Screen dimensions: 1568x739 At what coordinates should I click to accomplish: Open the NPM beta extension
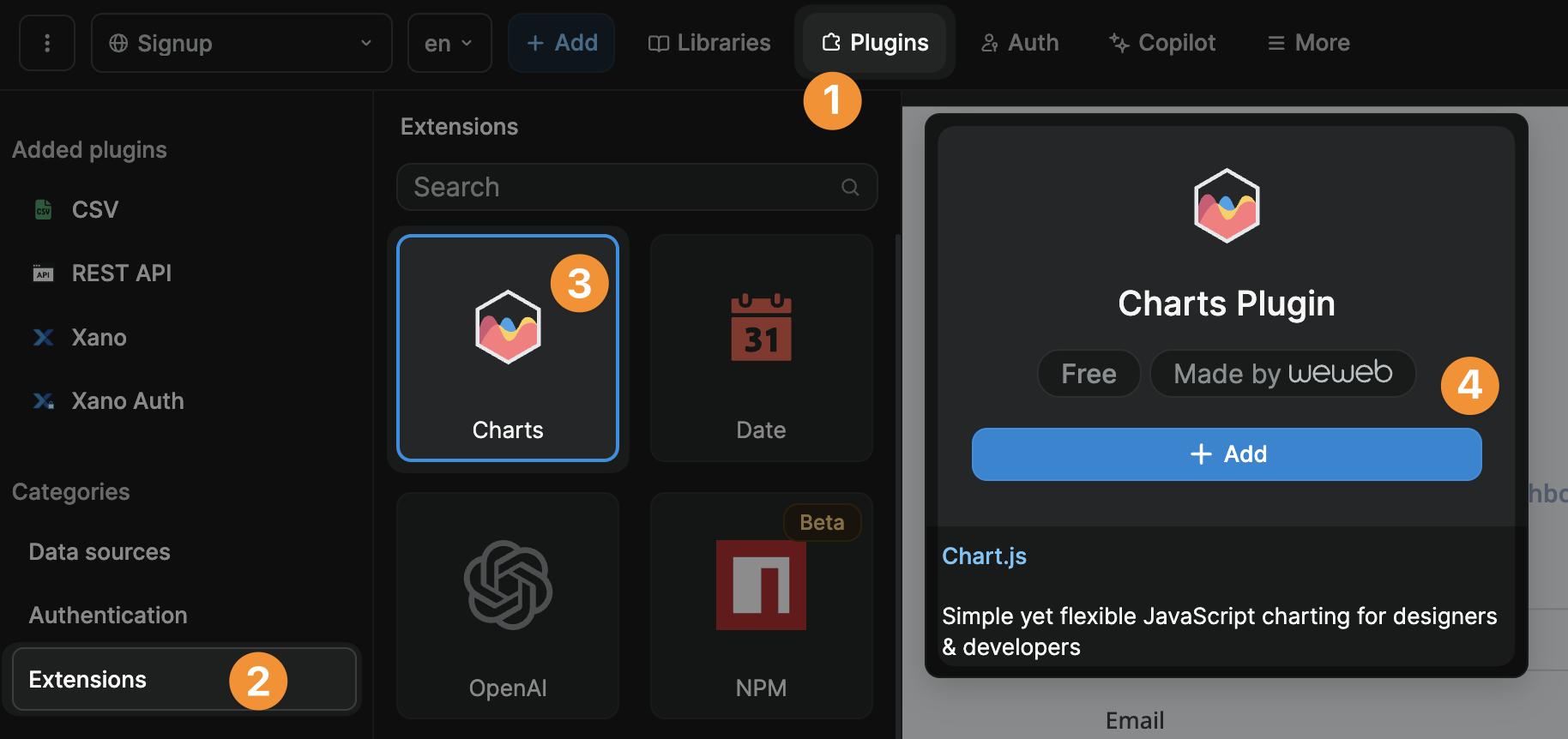click(x=760, y=586)
